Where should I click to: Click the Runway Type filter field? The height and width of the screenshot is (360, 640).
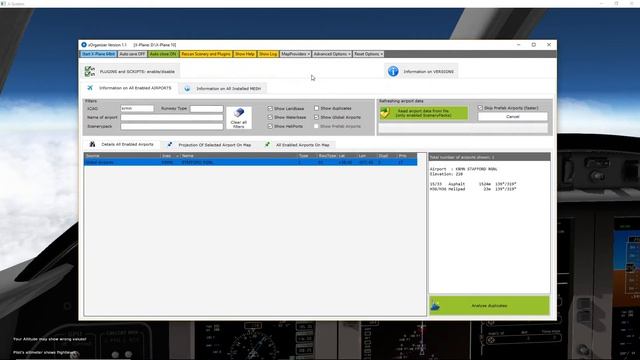(x=207, y=109)
